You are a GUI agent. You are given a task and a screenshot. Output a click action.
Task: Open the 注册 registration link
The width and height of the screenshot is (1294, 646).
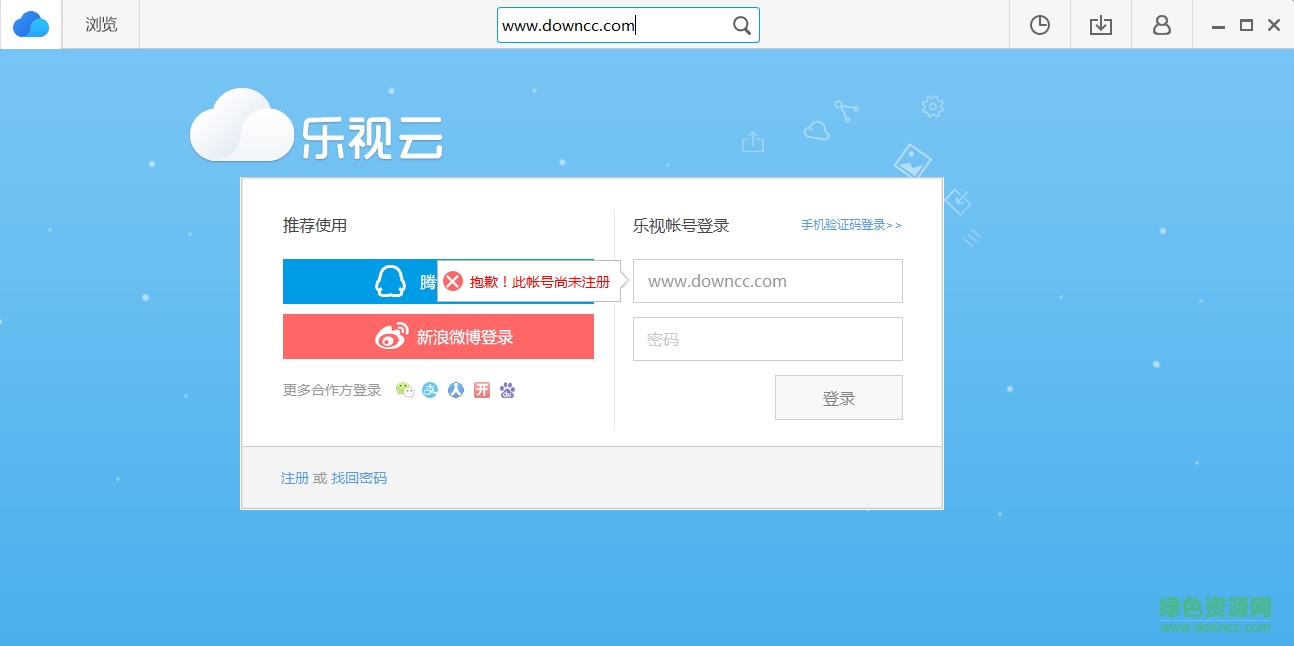(x=295, y=478)
